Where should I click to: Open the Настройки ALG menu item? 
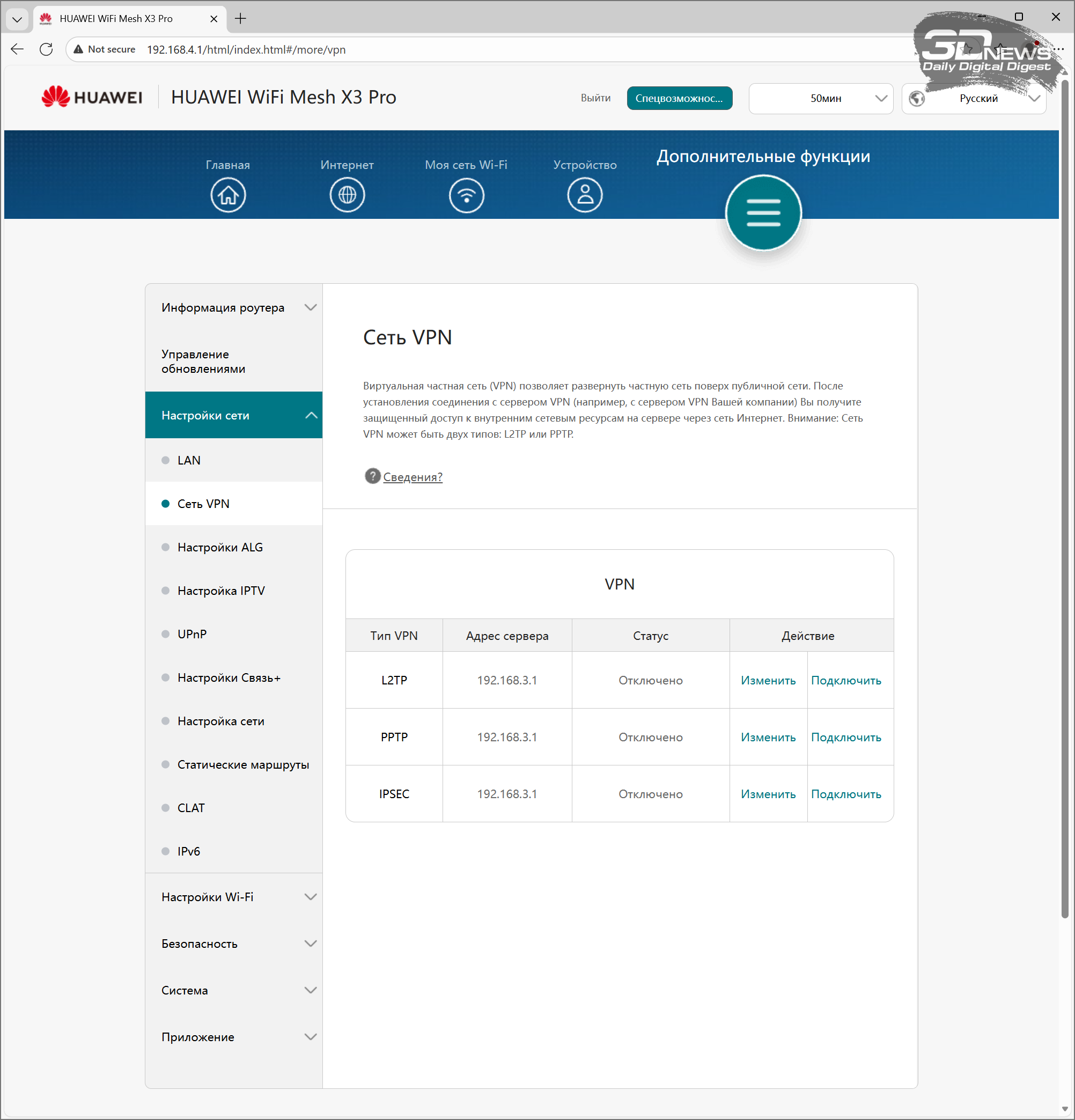tap(220, 548)
